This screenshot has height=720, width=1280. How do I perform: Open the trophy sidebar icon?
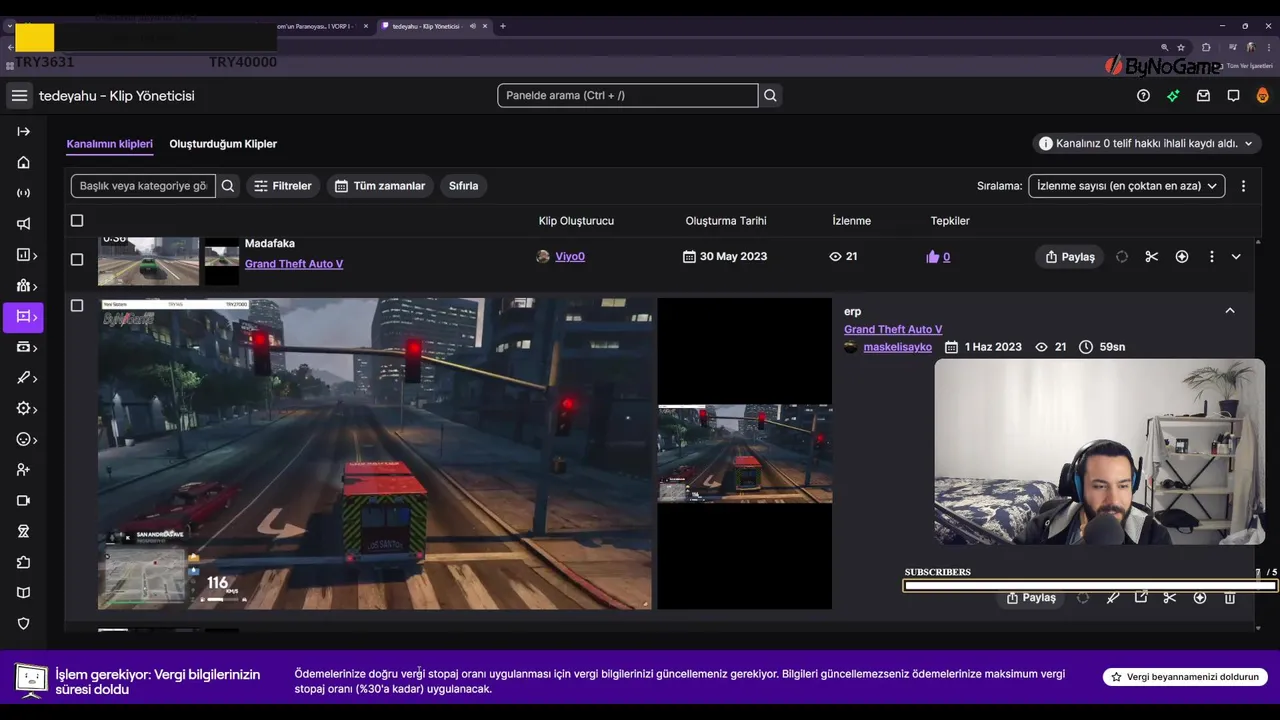point(23,532)
